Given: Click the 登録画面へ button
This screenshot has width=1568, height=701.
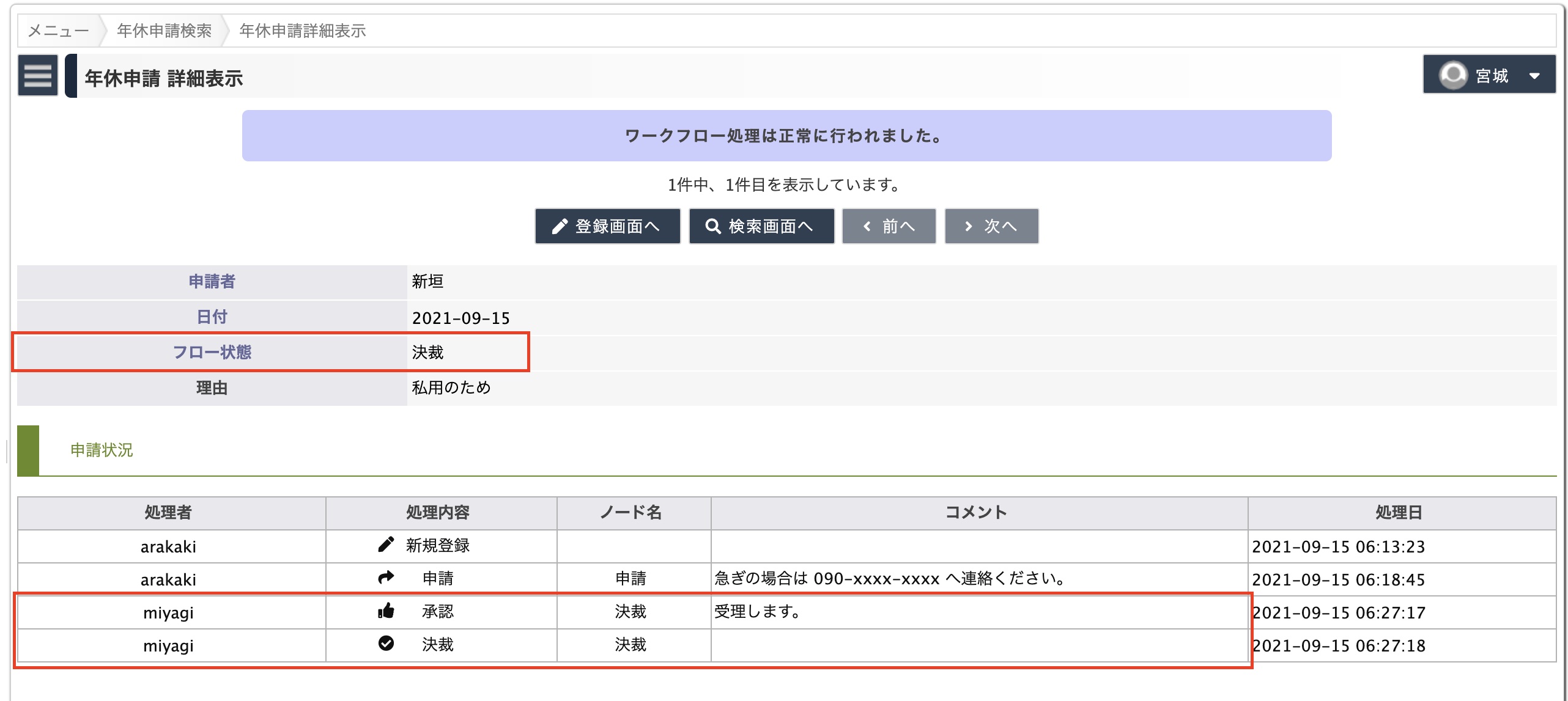Looking at the screenshot, I should pyautogui.click(x=607, y=226).
